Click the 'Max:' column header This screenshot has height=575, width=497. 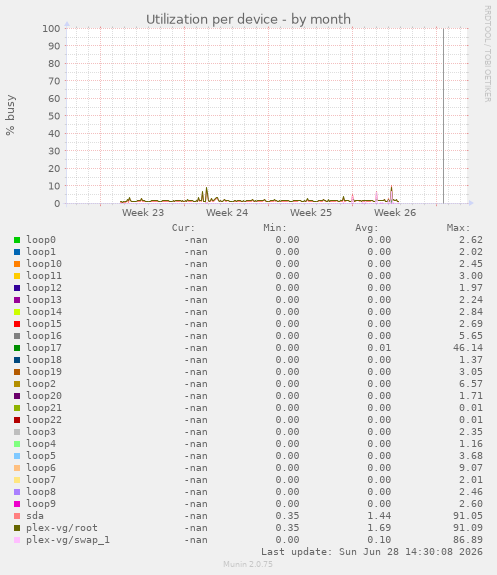point(458,228)
